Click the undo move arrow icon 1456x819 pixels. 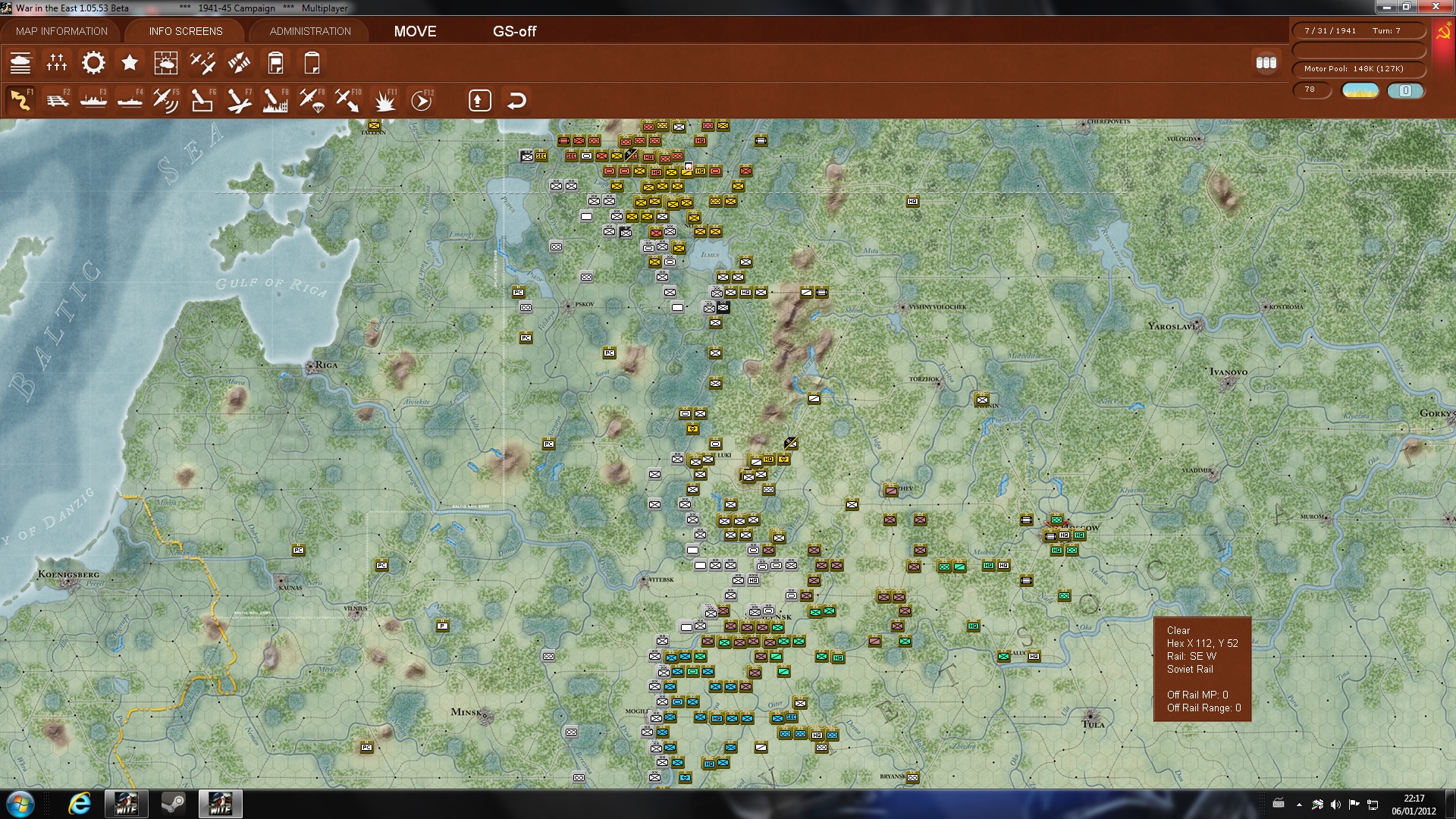tap(516, 100)
